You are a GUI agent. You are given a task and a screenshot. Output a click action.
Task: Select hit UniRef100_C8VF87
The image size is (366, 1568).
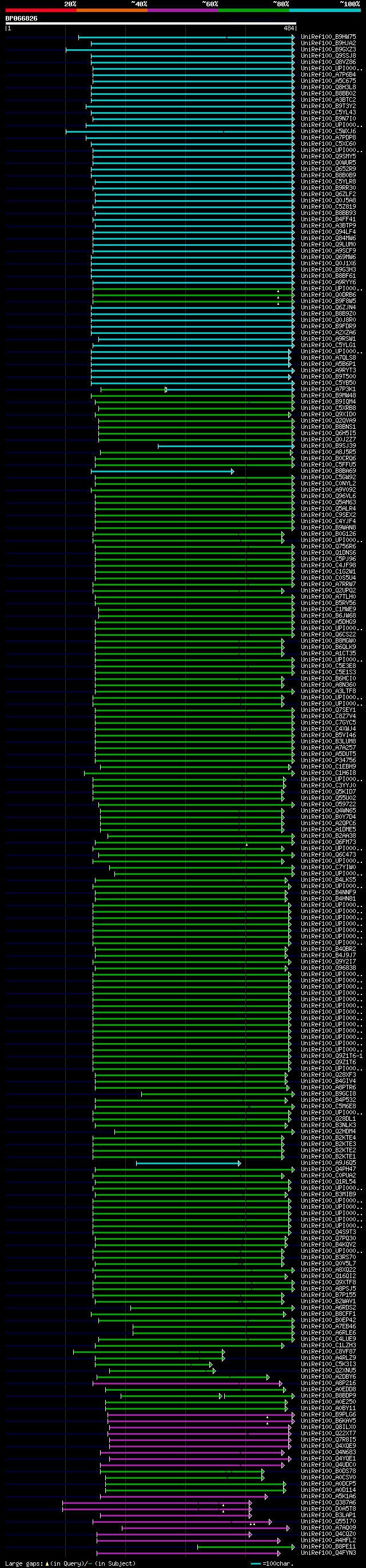click(x=328, y=1351)
